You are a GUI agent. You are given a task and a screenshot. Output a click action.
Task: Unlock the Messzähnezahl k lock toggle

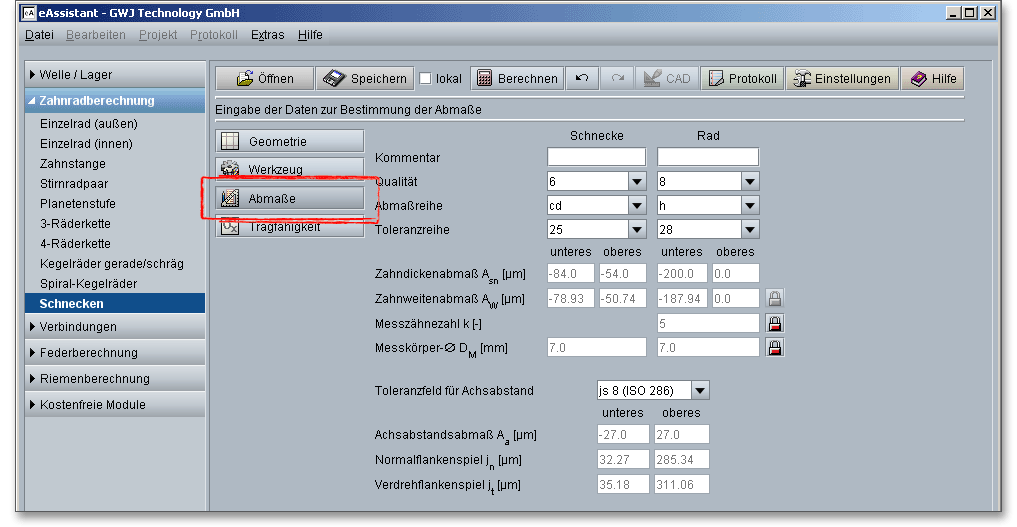point(774,323)
